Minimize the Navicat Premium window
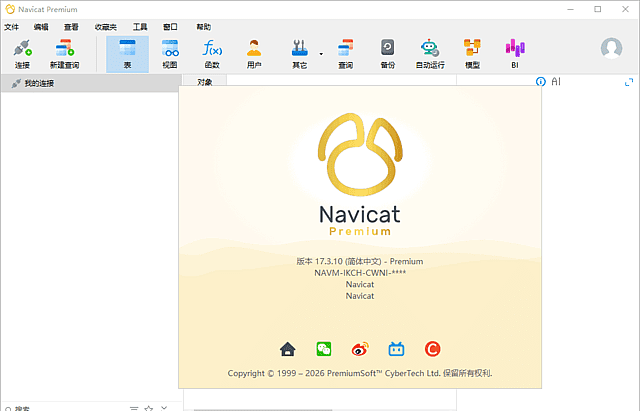The width and height of the screenshot is (640, 411). (x=571, y=9)
